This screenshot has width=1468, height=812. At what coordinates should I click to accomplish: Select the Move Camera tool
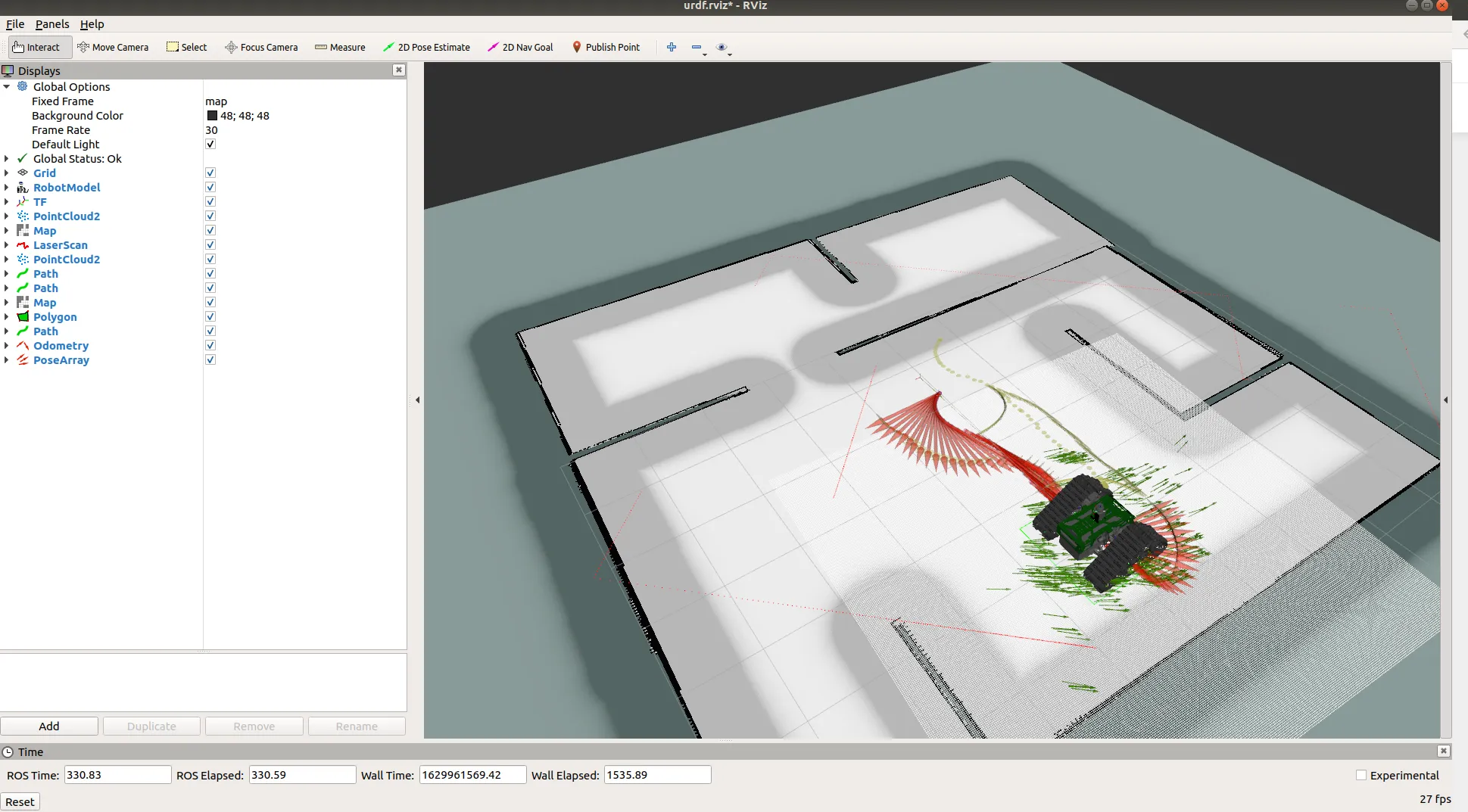pyautogui.click(x=113, y=47)
